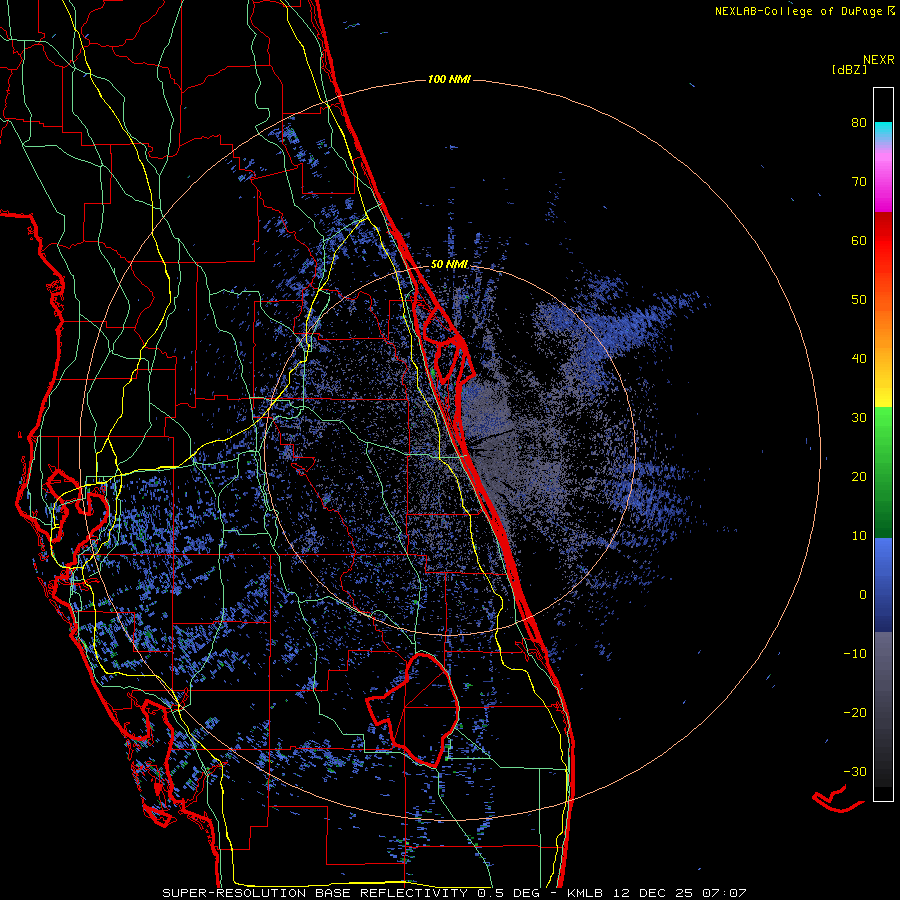Viewport: 900px width, 900px height.
Task: Click the NEXR label above the color scale
Action: click(x=878, y=60)
